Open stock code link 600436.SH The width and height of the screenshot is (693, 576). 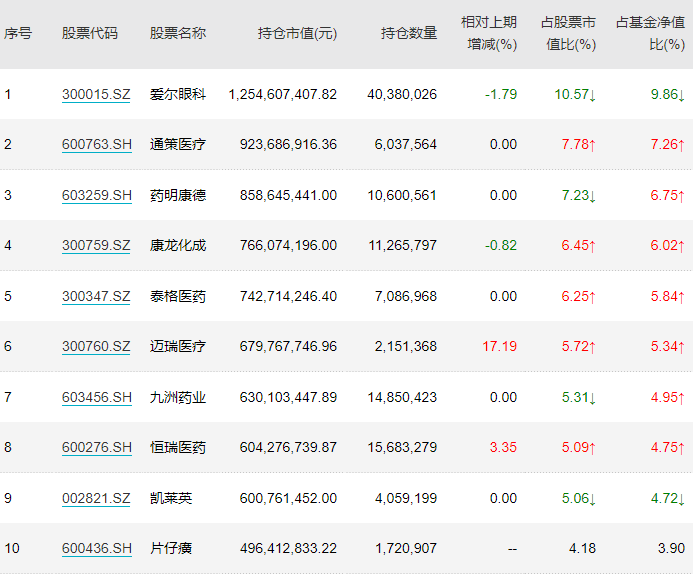pyautogui.click(x=96, y=548)
